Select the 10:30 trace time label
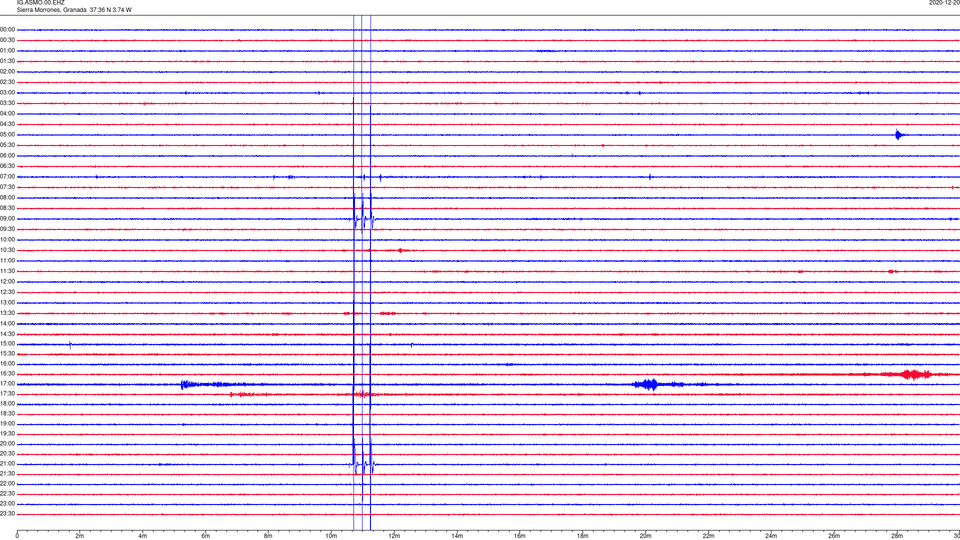Image resolution: width=960 pixels, height=540 pixels. pyautogui.click(x=7, y=250)
